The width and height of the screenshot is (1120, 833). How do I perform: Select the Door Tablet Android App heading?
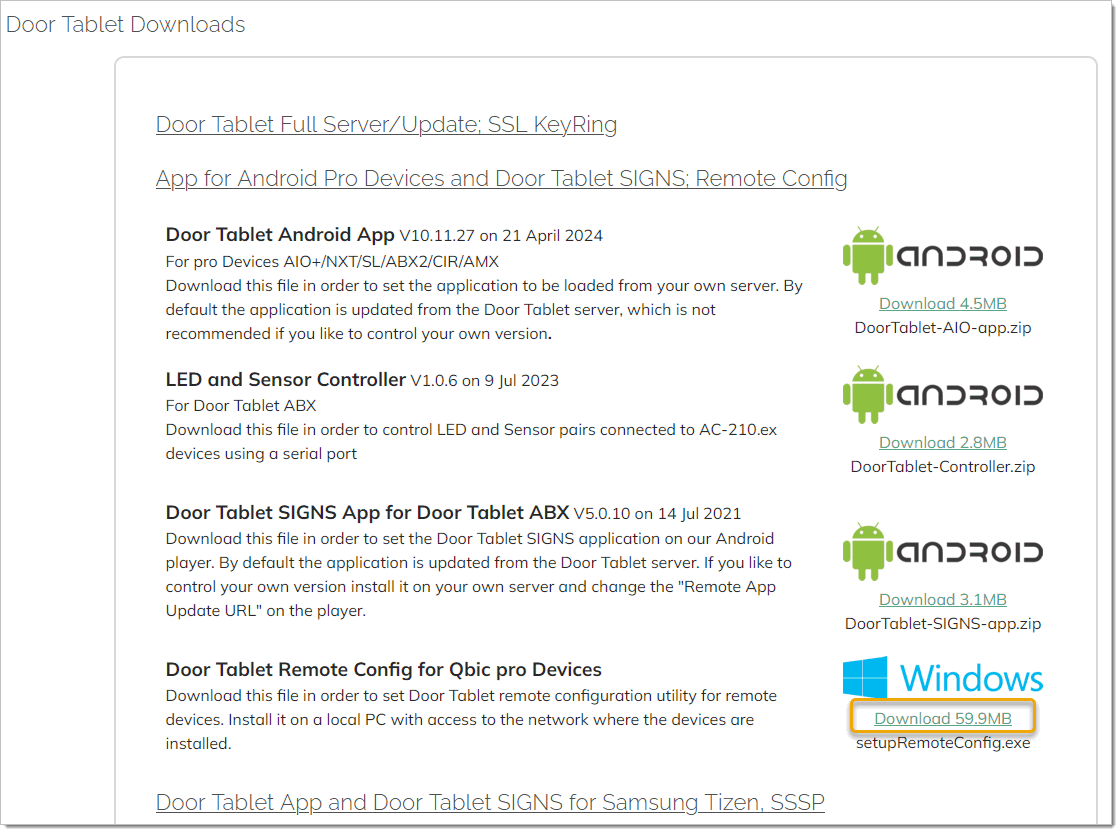(280, 235)
